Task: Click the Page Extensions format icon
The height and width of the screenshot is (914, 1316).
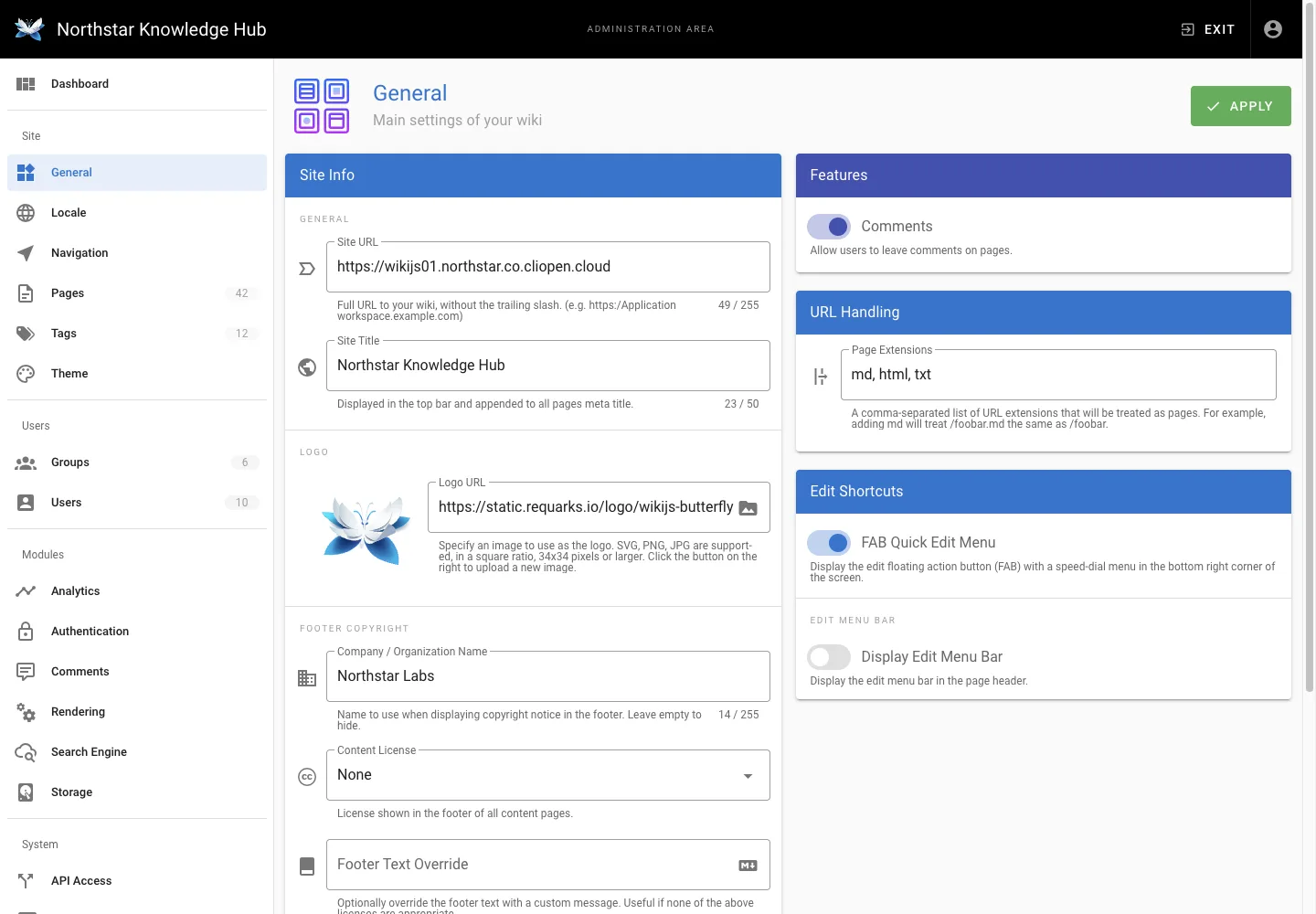Action: point(821,377)
